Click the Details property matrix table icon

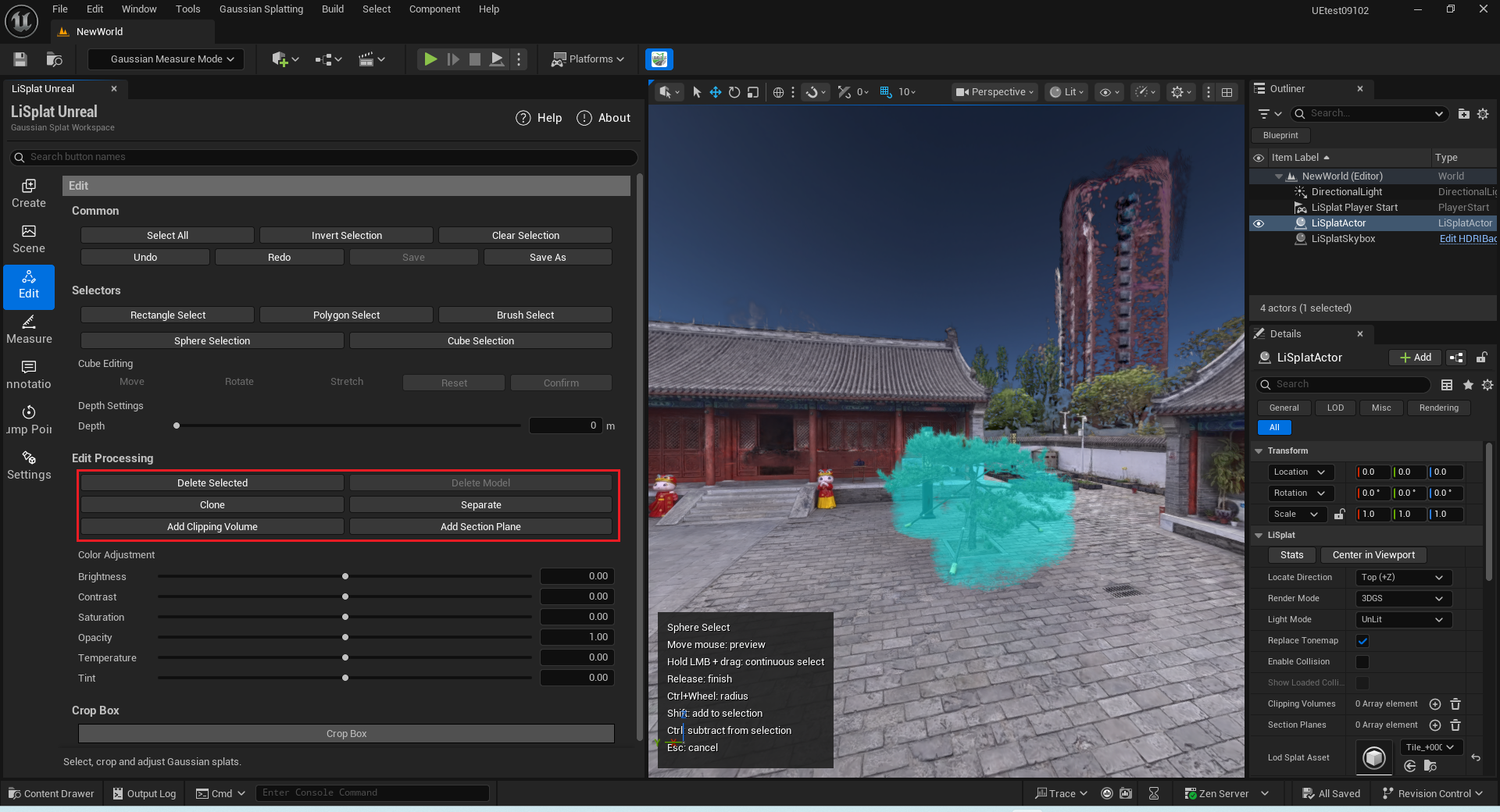click(1447, 385)
